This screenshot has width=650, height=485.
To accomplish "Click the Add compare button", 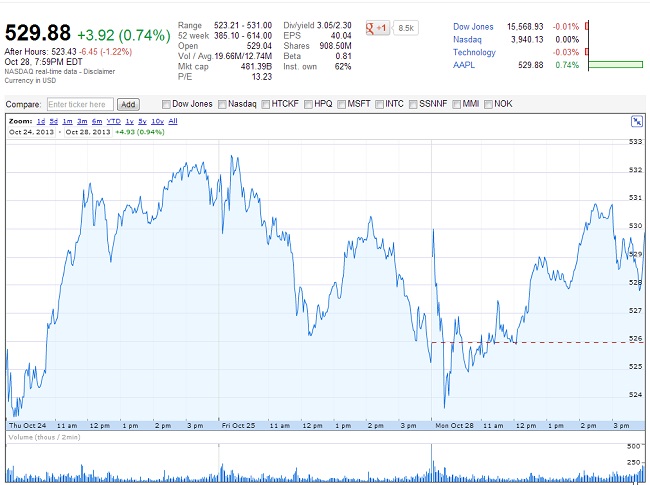I will [x=128, y=104].
